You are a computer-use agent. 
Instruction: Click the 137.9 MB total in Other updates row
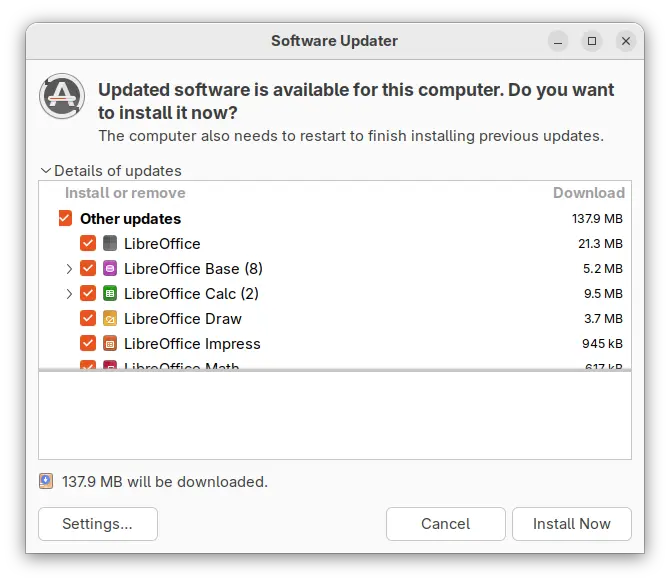coord(597,219)
